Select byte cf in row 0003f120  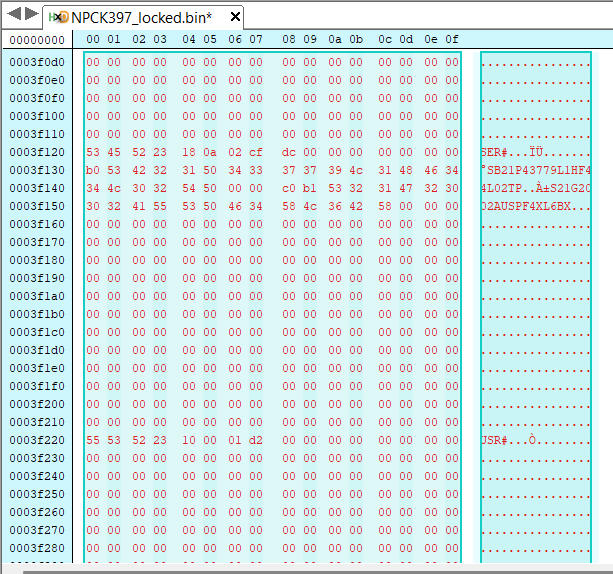256,152
